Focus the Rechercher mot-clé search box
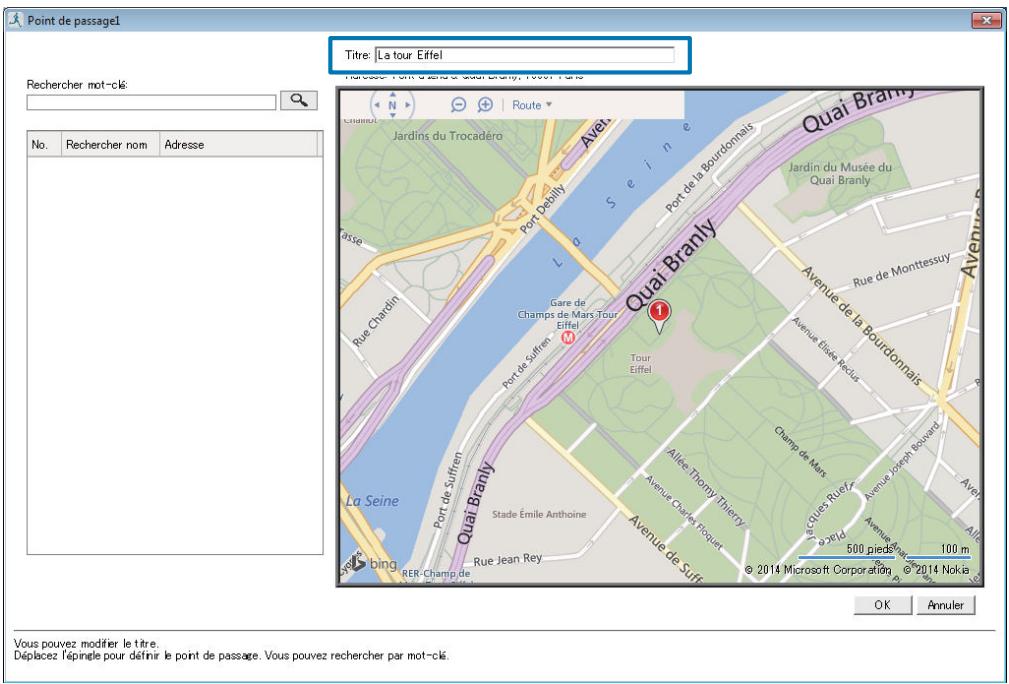Viewport: 1009px width, 684px height. point(151,102)
